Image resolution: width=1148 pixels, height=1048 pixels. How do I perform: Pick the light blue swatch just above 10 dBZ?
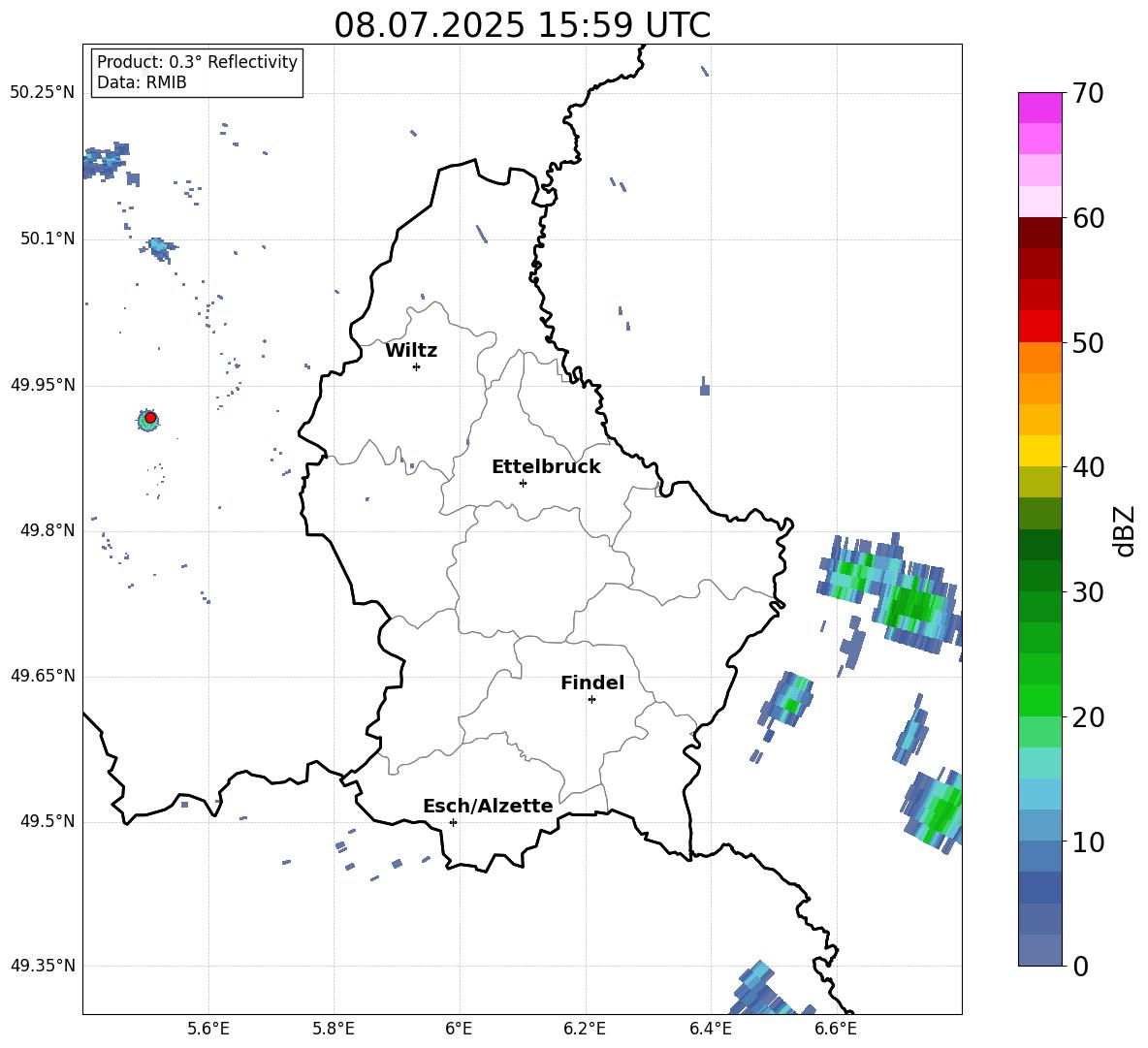pyautogui.click(x=1039, y=826)
